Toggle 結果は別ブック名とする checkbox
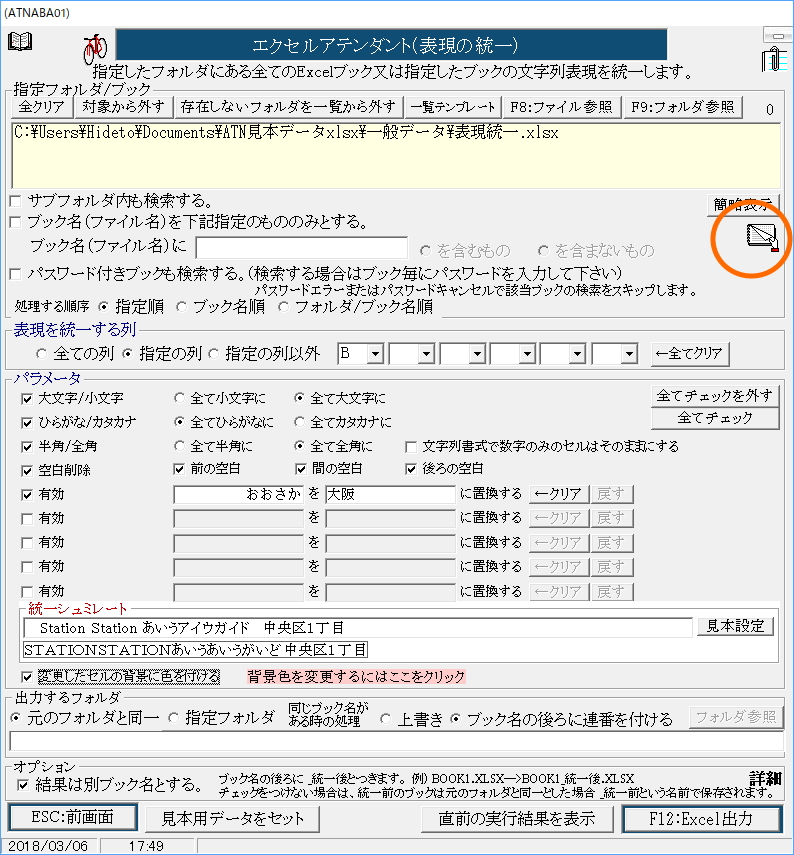Image resolution: width=794 pixels, height=855 pixels. (23, 786)
